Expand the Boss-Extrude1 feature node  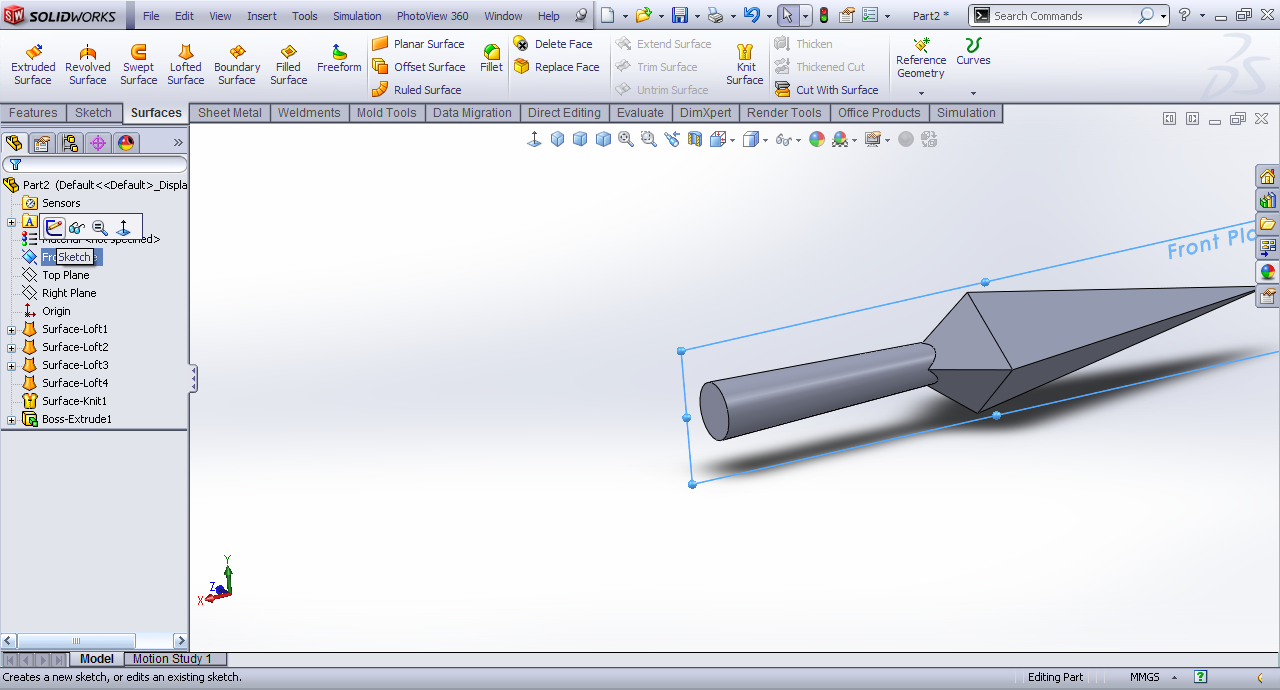[x=11, y=420]
